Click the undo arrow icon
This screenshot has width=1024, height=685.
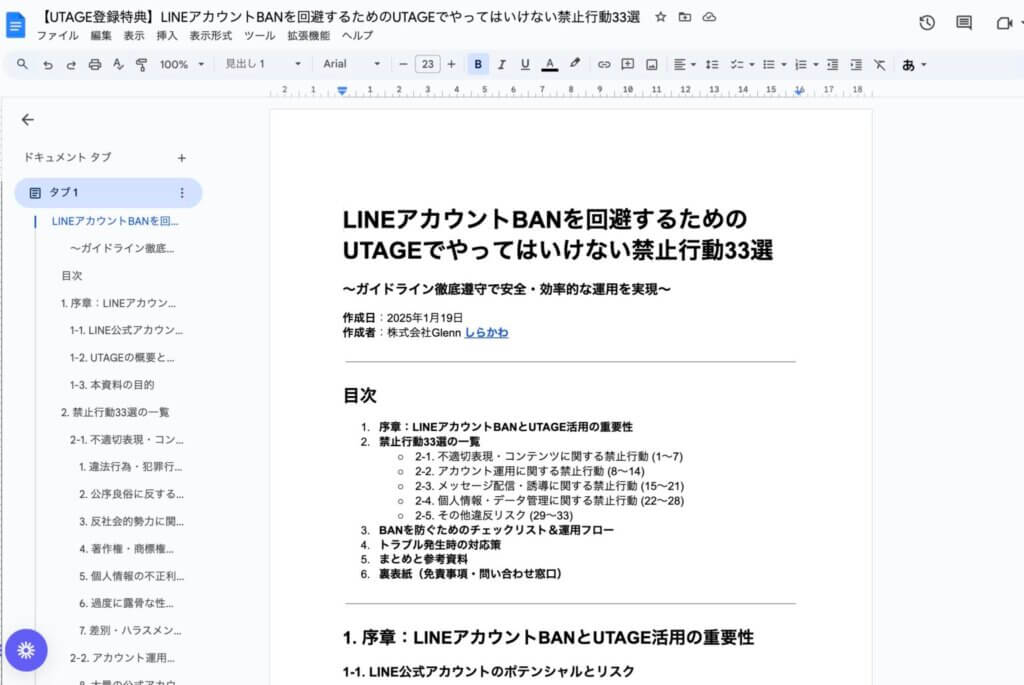(48, 64)
